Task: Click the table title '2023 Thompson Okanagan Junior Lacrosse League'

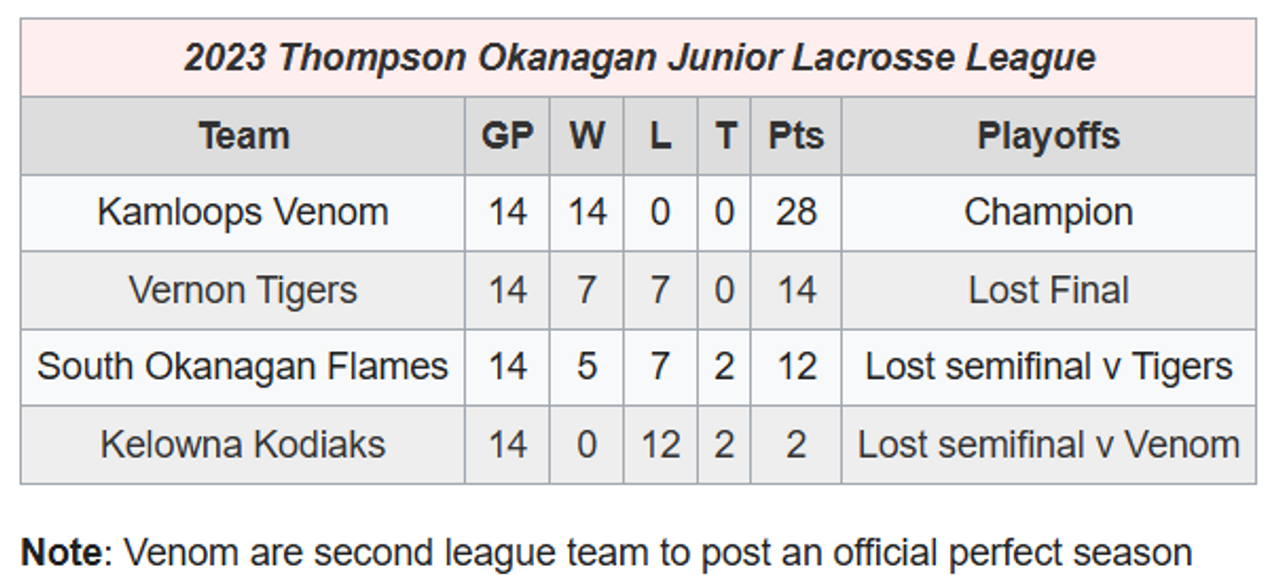Action: pos(639,58)
